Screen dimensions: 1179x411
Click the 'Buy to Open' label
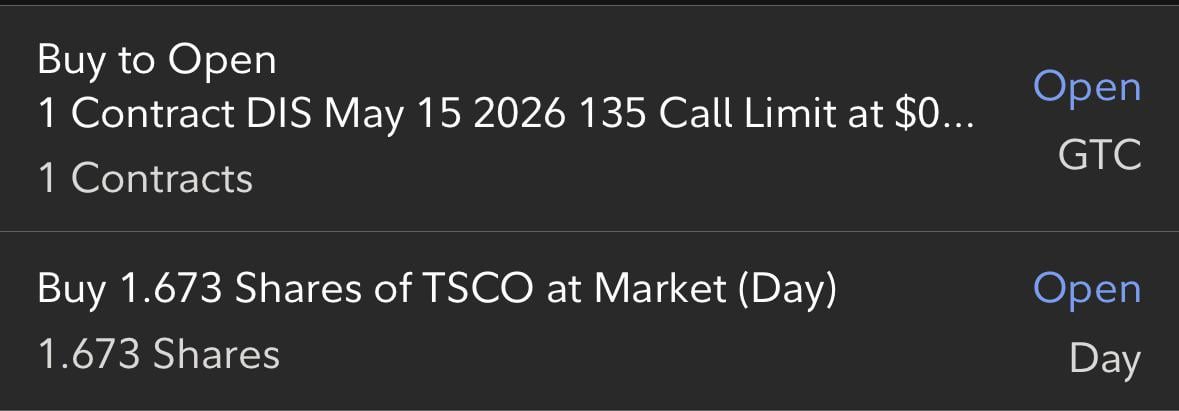click(156, 61)
